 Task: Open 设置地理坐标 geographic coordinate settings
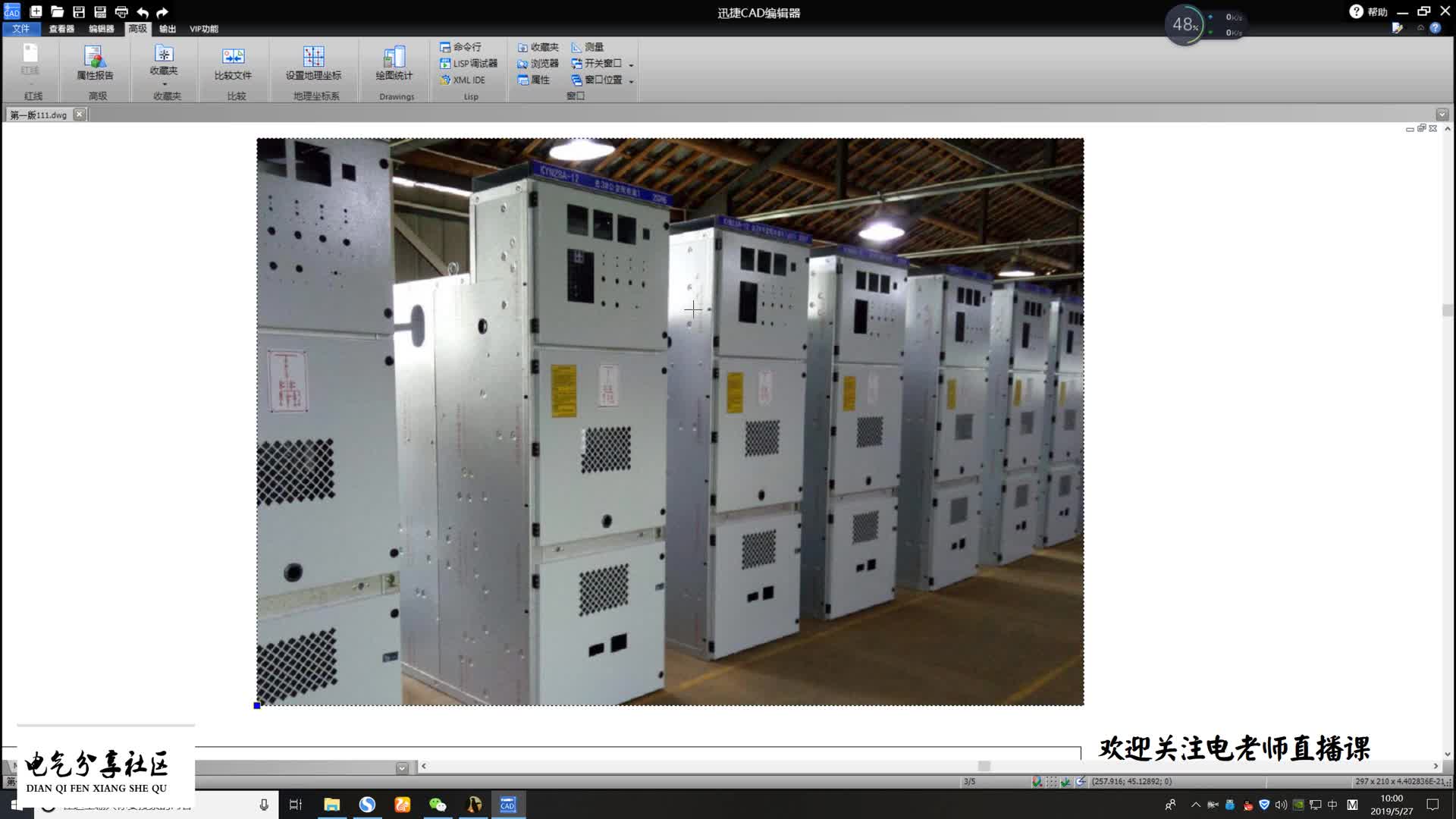[x=313, y=63]
